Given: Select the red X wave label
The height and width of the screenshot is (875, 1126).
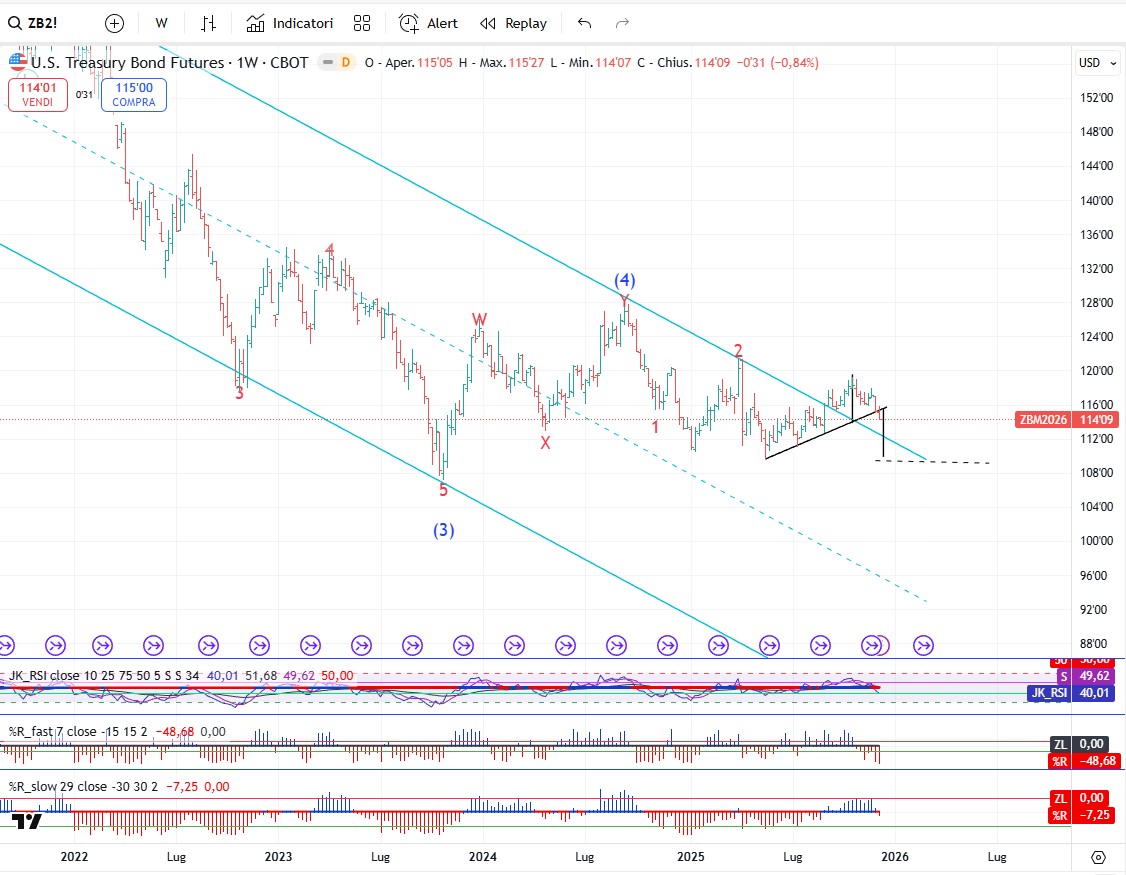Looking at the screenshot, I should click(546, 443).
